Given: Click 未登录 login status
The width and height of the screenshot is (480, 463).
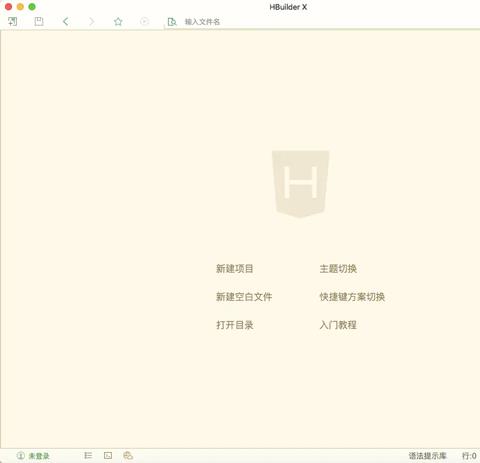Looking at the screenshot, I should click(x=33, y=456).
